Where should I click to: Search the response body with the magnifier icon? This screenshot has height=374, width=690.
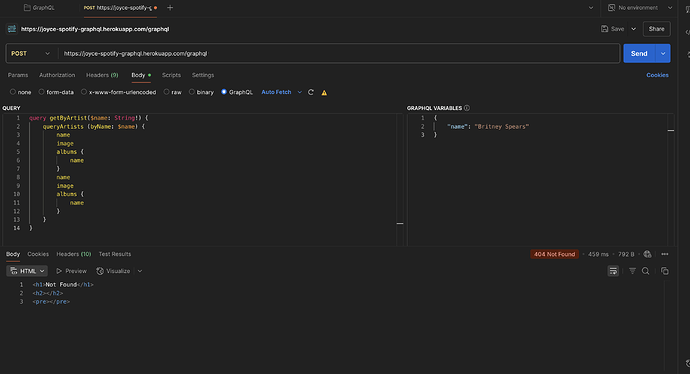coord(646,271)
